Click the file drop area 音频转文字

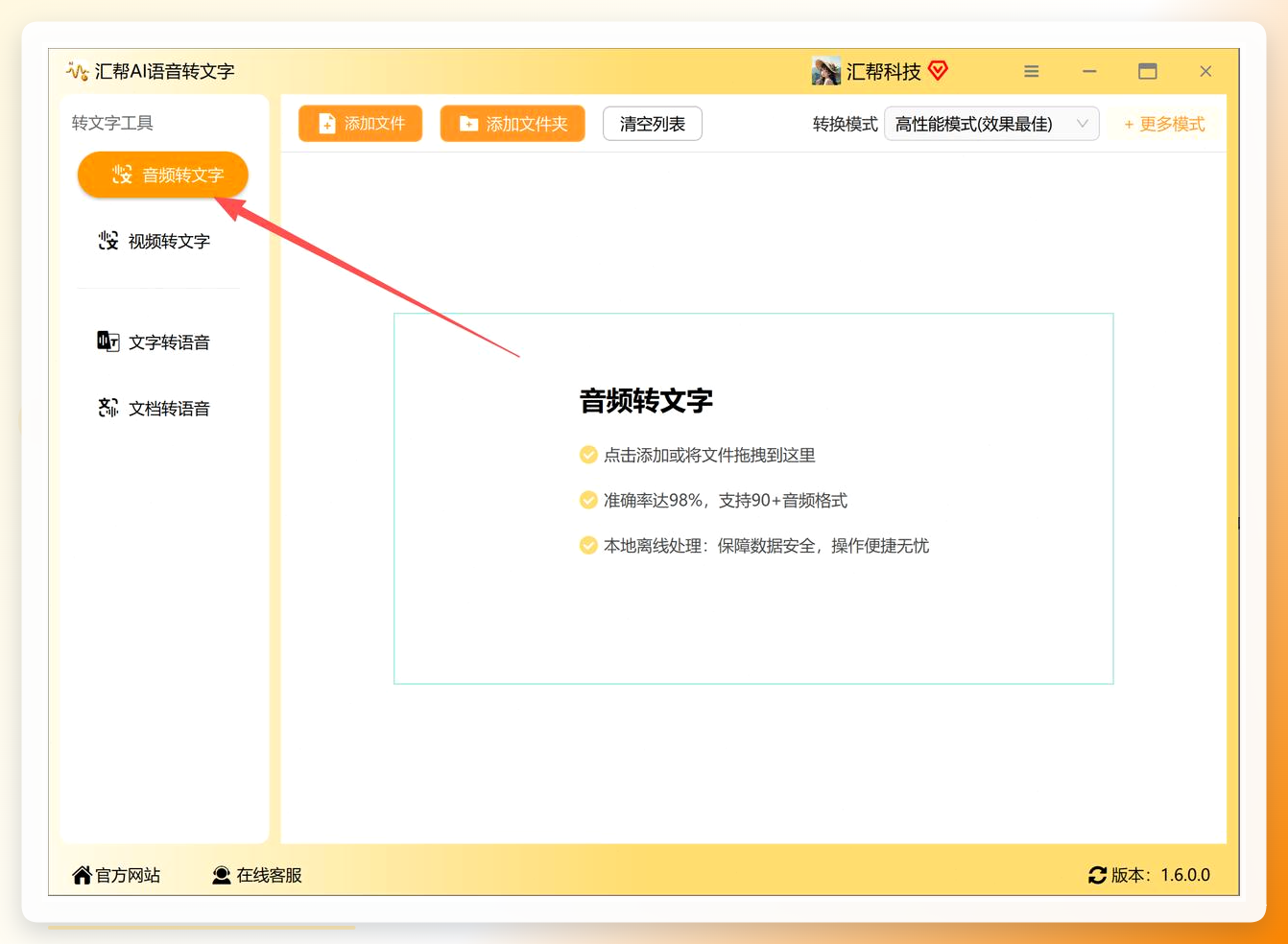point(753,499)
